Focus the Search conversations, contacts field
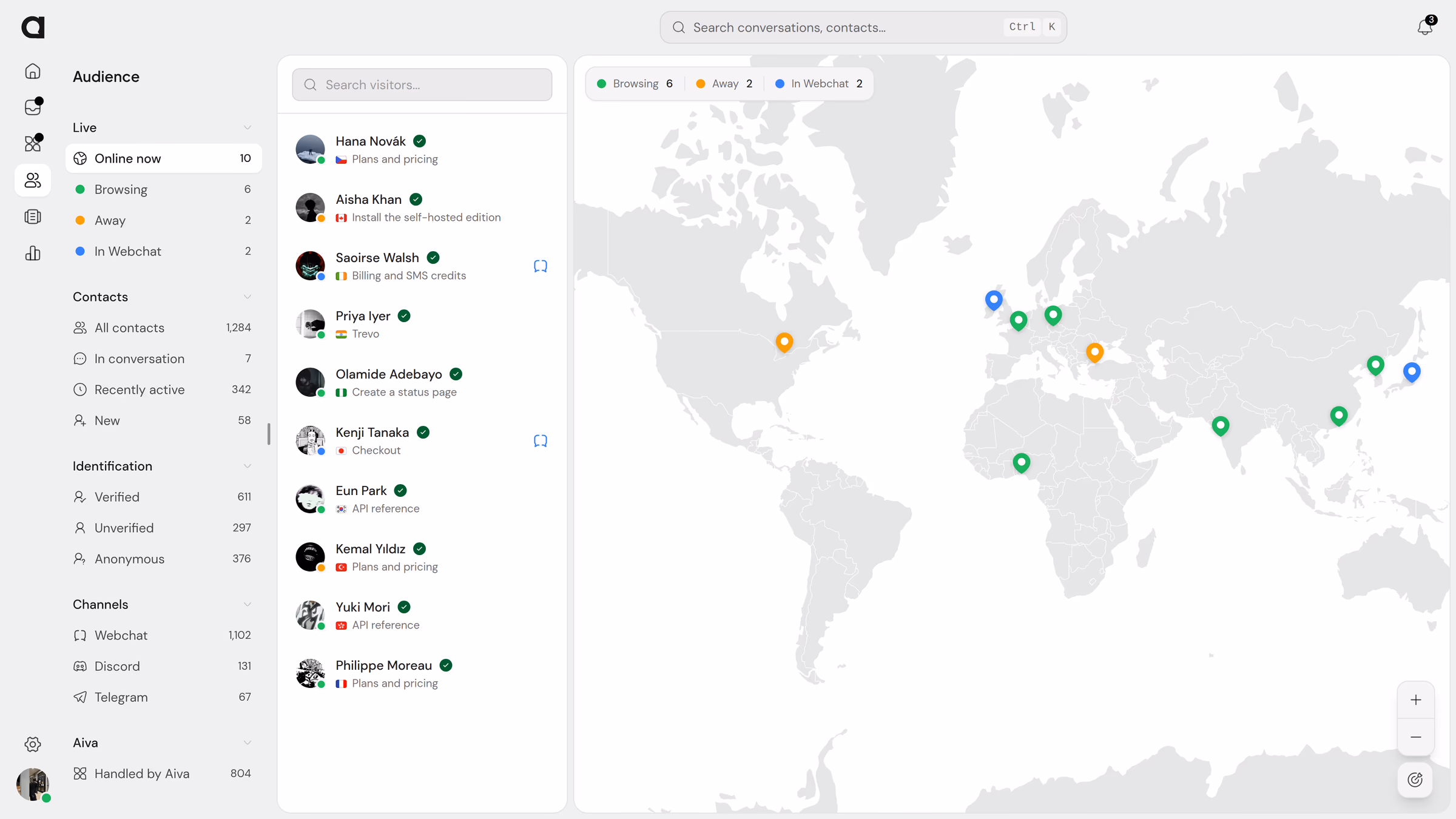The image size is (1456, 819). click(863, 27)
